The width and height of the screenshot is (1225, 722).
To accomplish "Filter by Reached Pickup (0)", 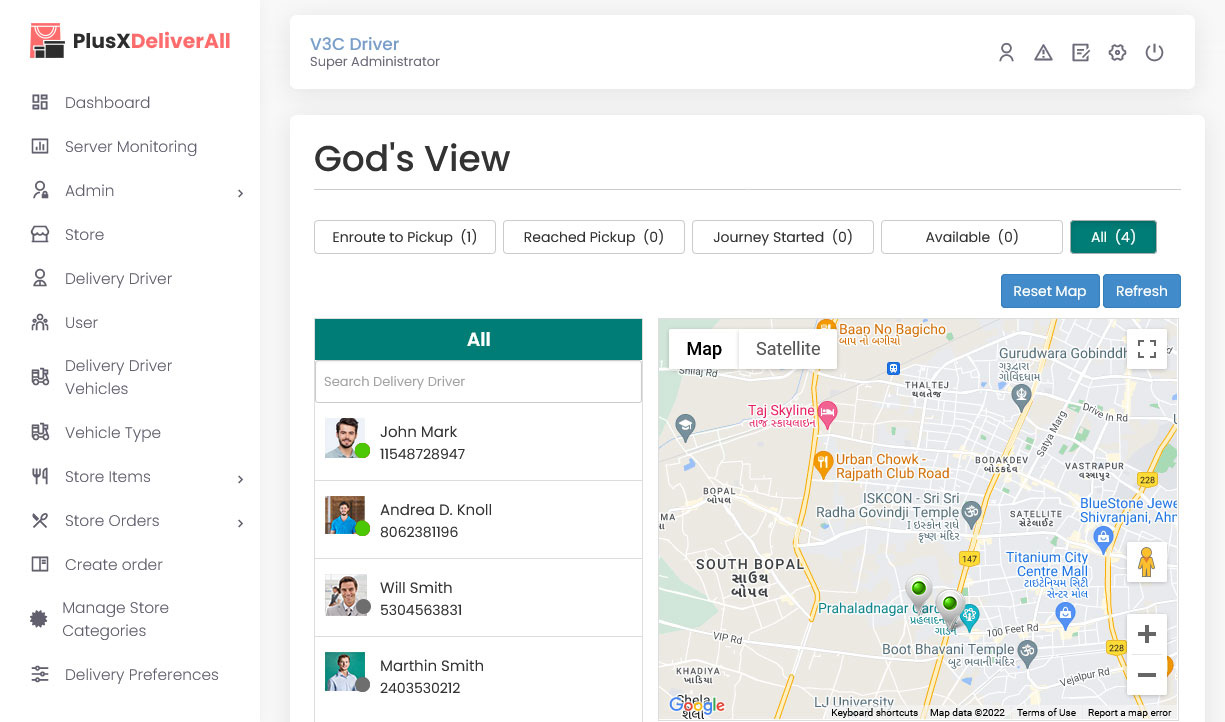I will point(594,237).
